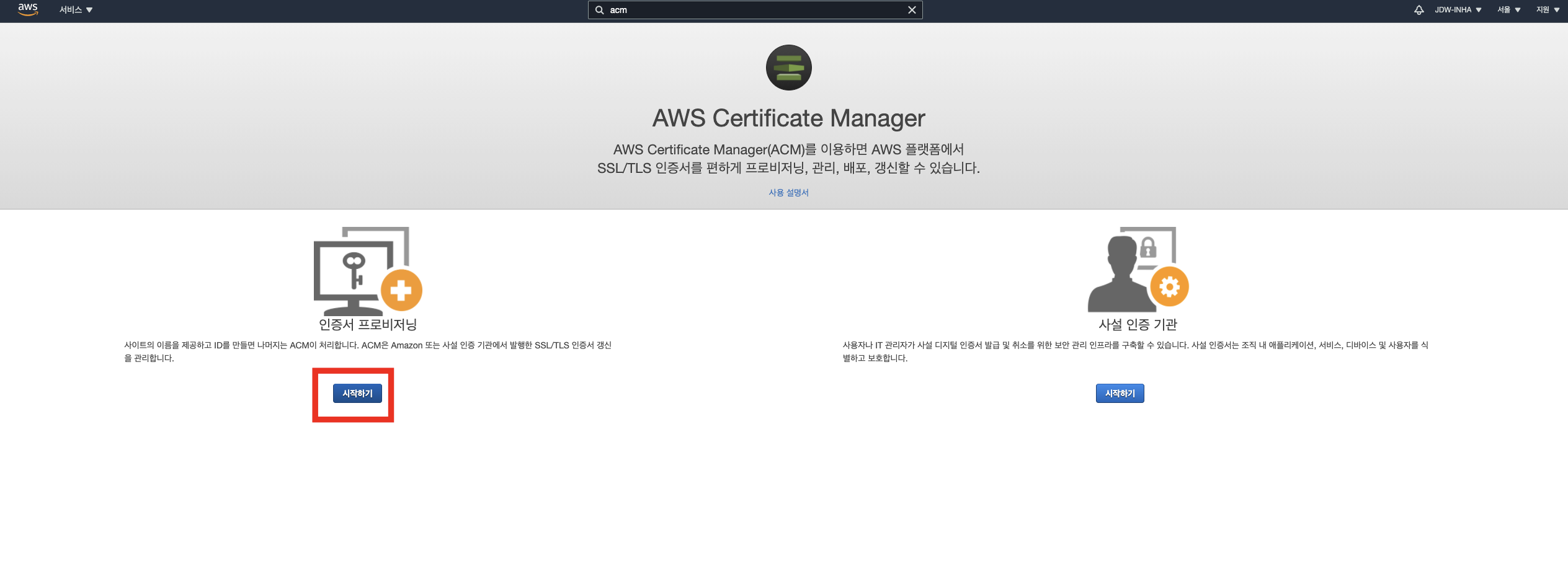Click the search magnifier icon

(x=599, y=10)
